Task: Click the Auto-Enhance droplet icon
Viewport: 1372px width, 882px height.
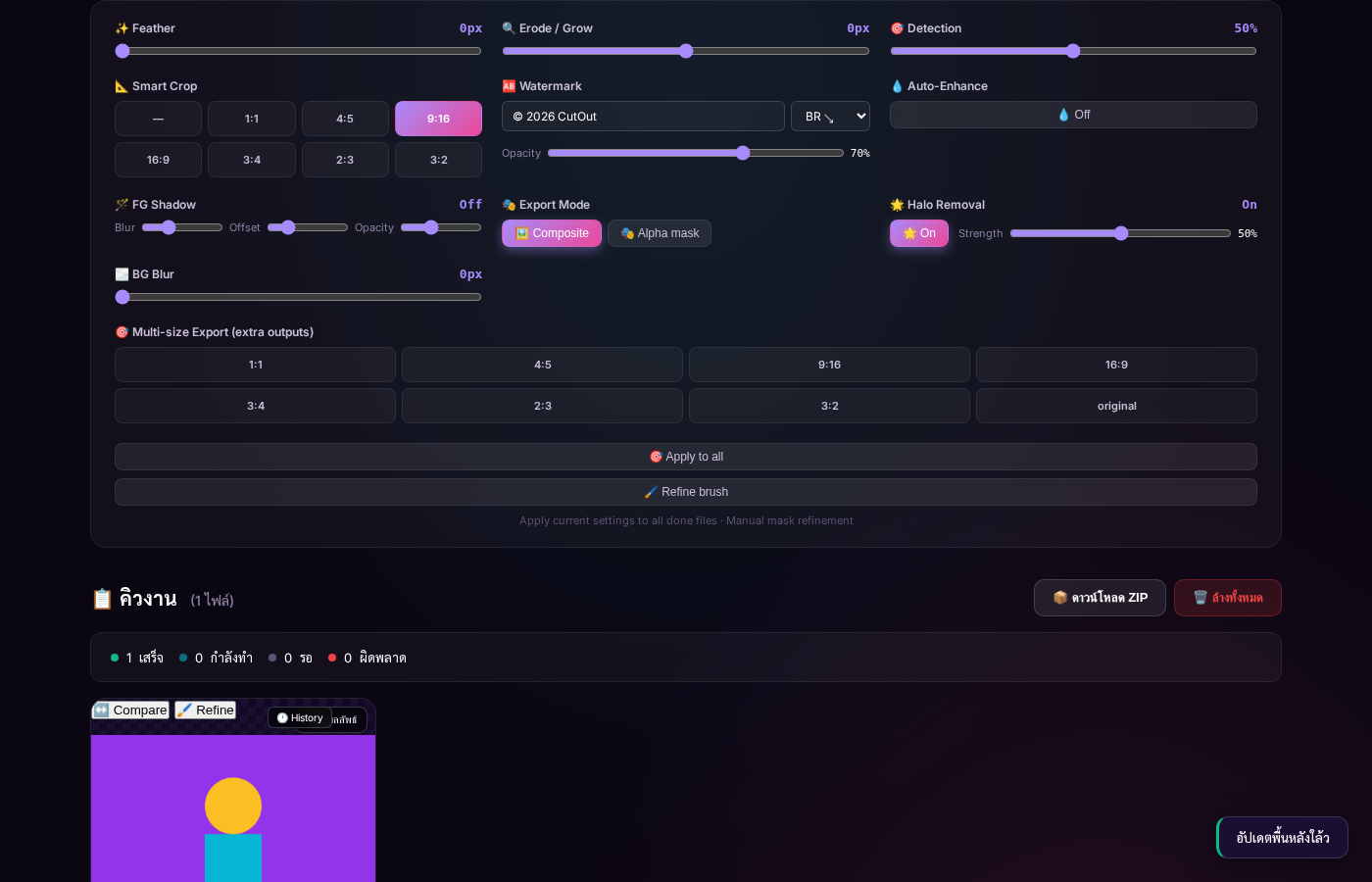Action: tap(897, 86)
